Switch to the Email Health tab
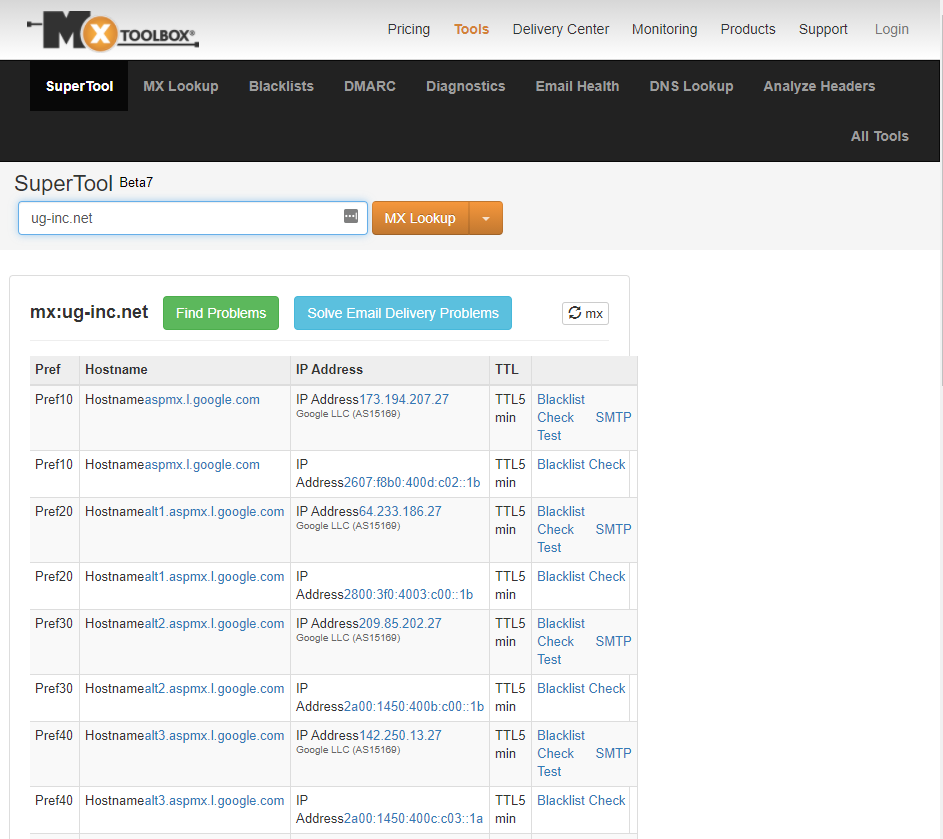This screenshot has height=839, width=943. [x=577, y=86]
